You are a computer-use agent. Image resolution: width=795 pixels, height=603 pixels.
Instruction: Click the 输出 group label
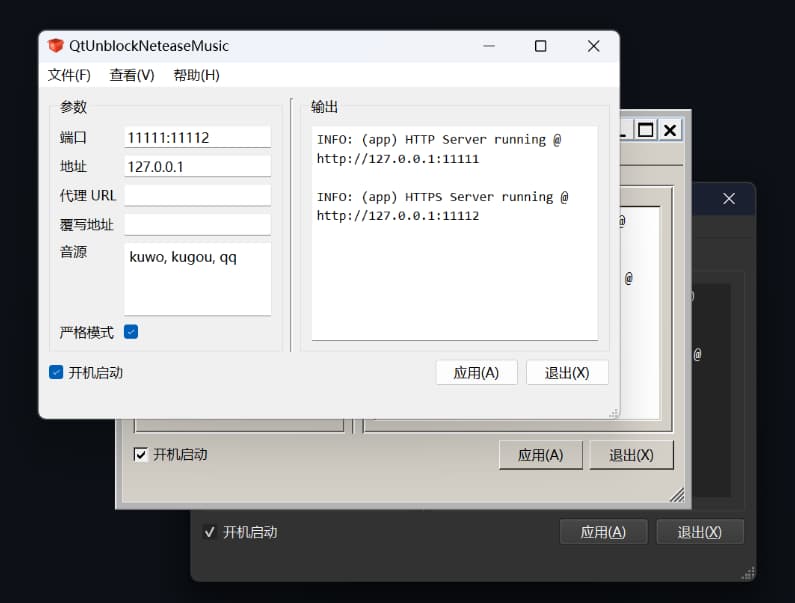point(324,107)
